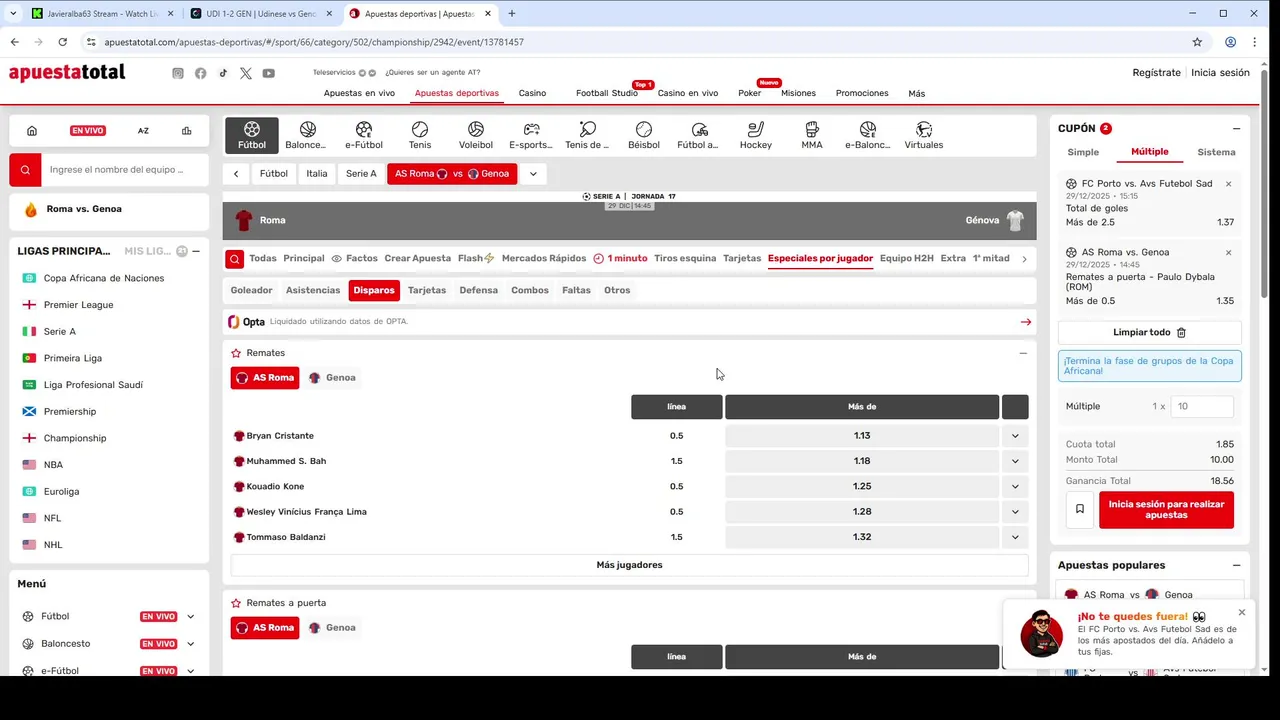This screenshot has width=1280, height=720.
Task: Collapse the Cupón panel
Action: [x=1236, y=129]
